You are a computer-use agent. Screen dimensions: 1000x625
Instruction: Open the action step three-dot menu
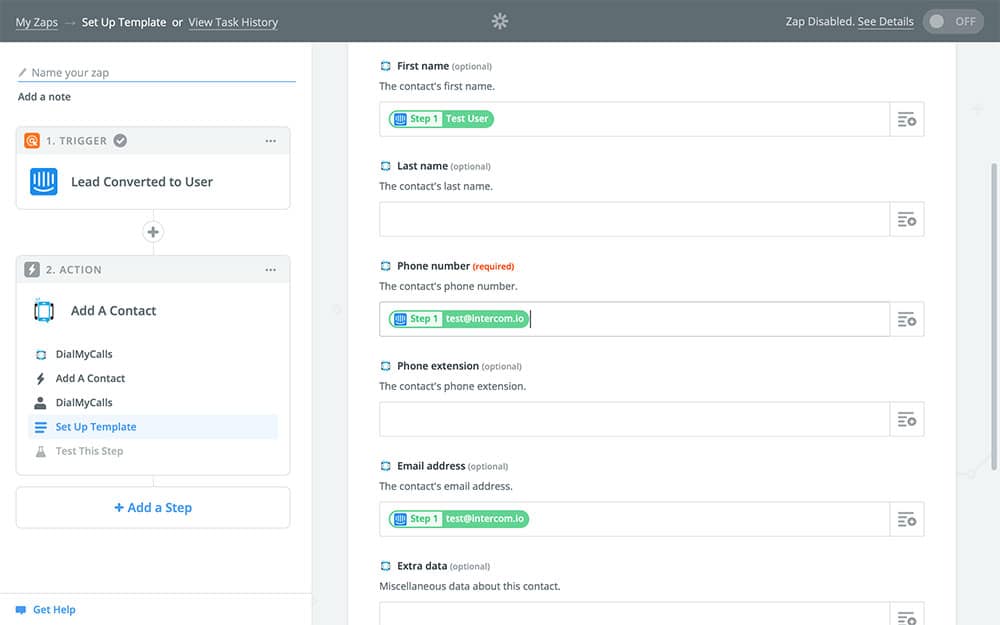pos(270,270)
